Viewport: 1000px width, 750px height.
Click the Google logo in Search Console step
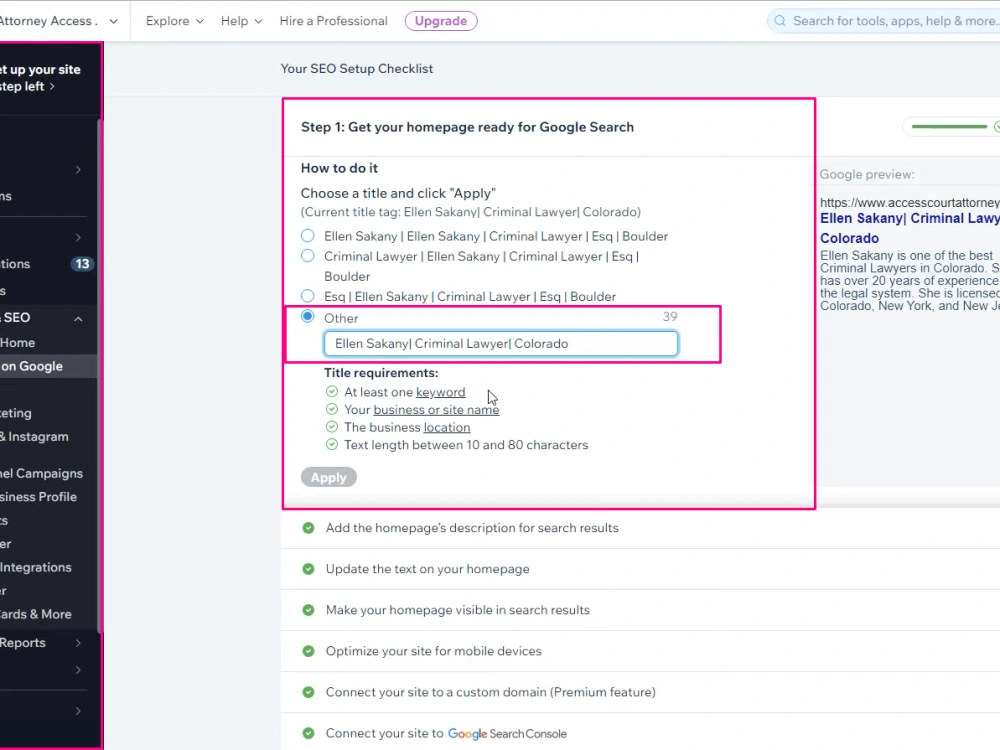[467, 734]
